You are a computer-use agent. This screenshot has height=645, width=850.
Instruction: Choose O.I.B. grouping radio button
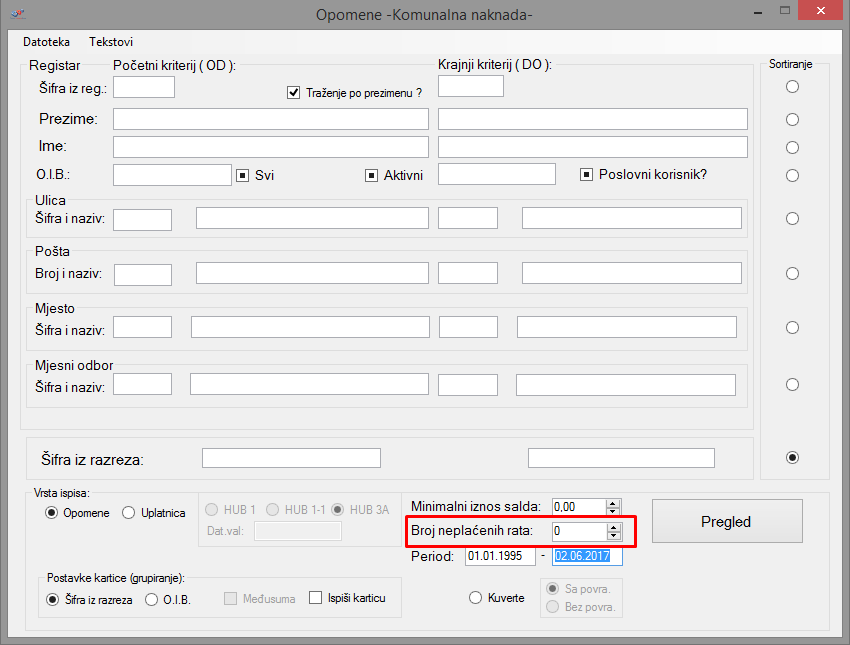[152, 600]
